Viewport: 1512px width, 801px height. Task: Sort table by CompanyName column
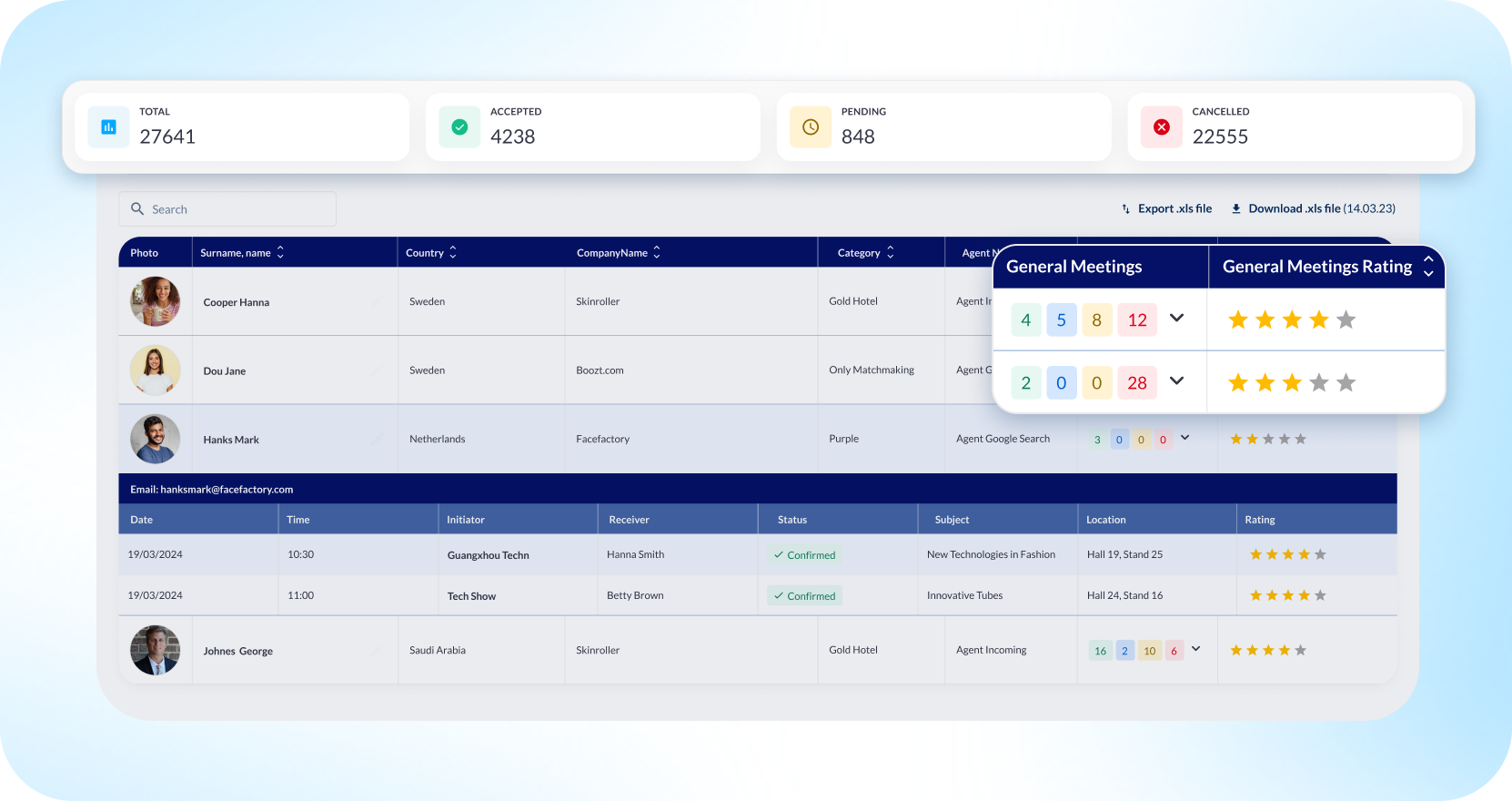coord(657,253)
